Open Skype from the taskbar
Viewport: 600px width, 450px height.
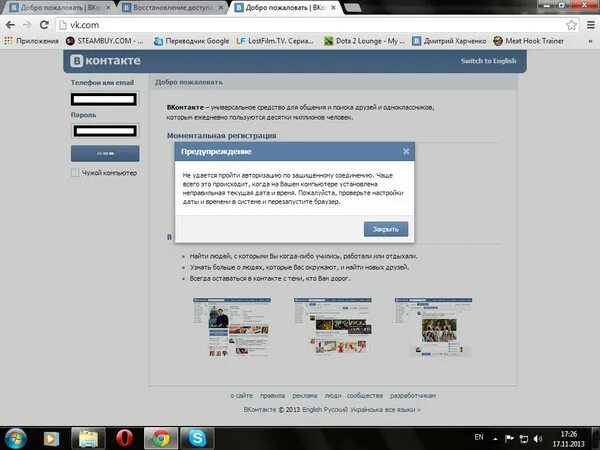[x=197, y=439]
